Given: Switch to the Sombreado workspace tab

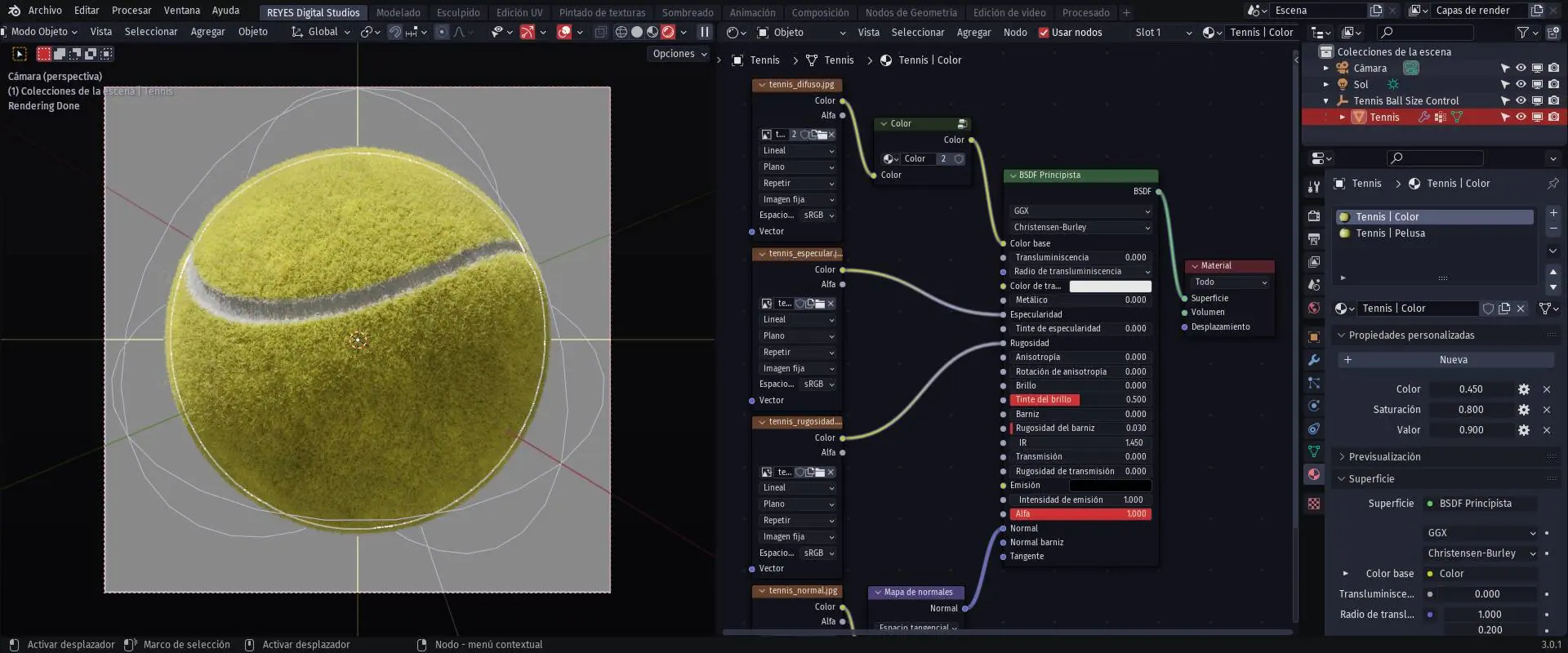Looking at the screenshot, I should [x=687, y=12].
